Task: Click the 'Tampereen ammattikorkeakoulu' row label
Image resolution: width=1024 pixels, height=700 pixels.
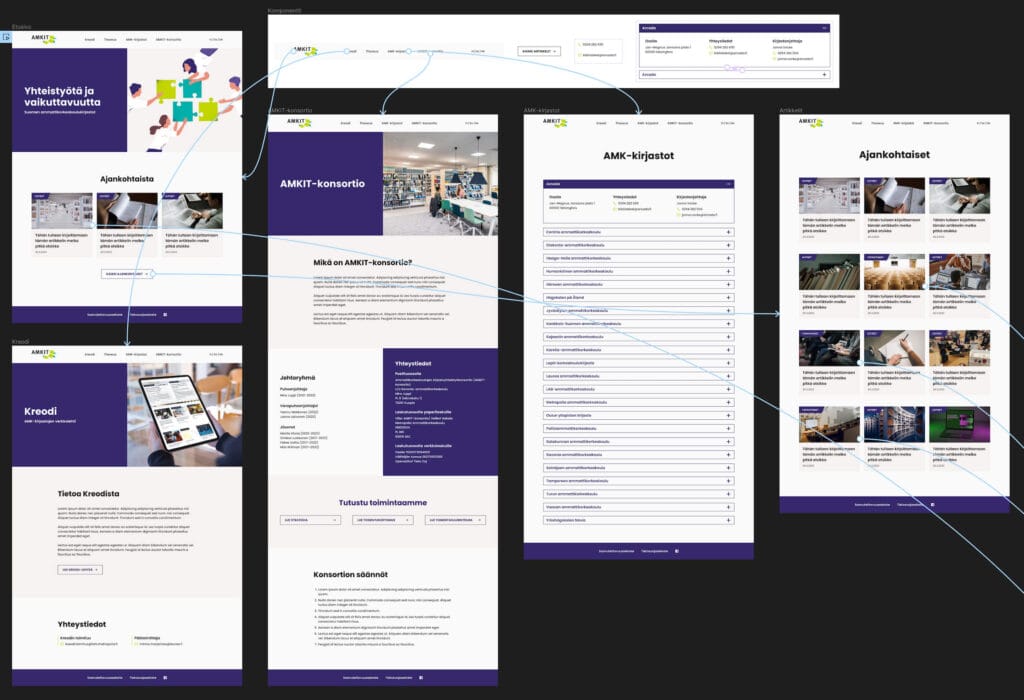Action: (577, 481)
